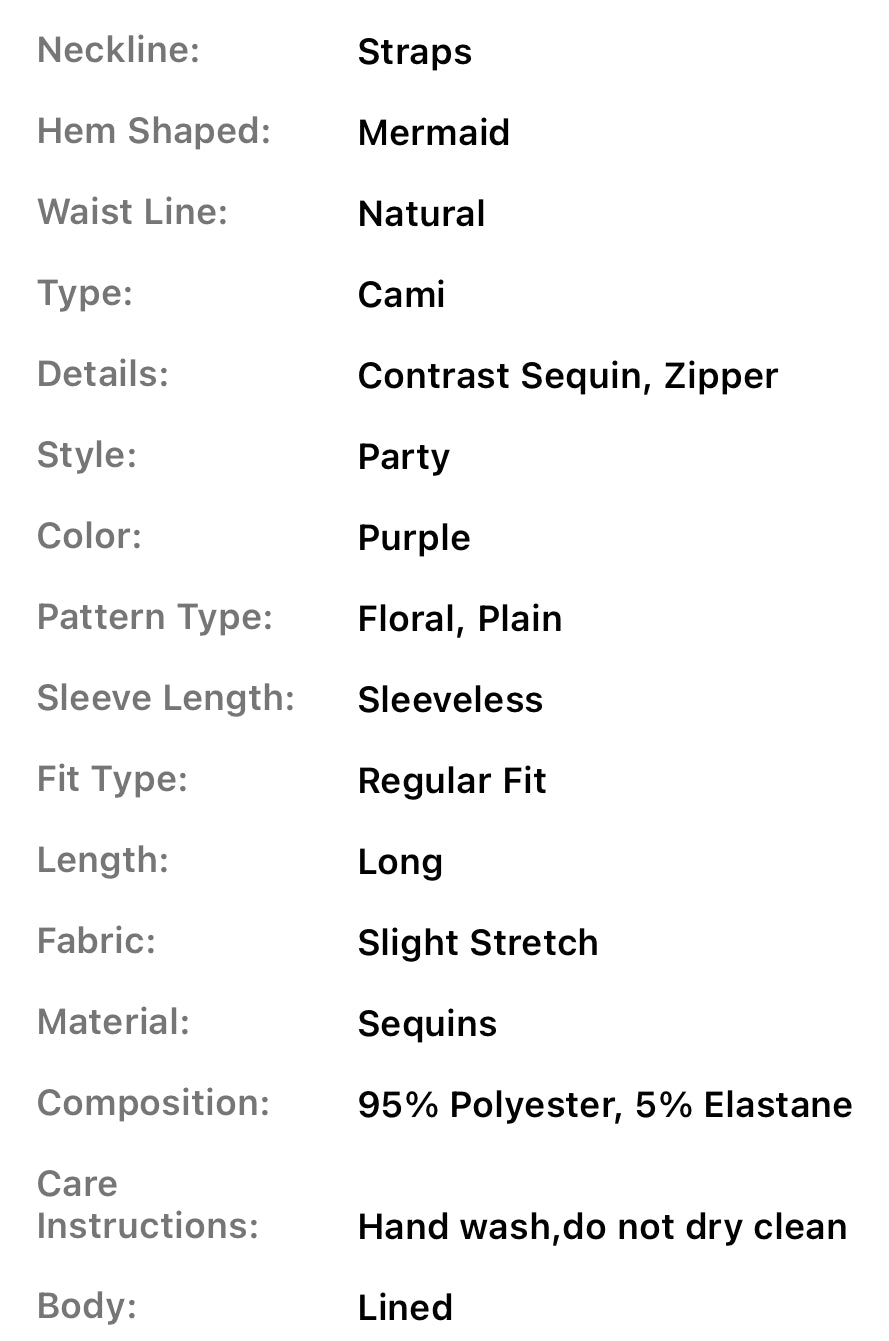Select the Hand wash, do not dry clean text
This screenshot has height=1341, width=889.
[602, 1227]
